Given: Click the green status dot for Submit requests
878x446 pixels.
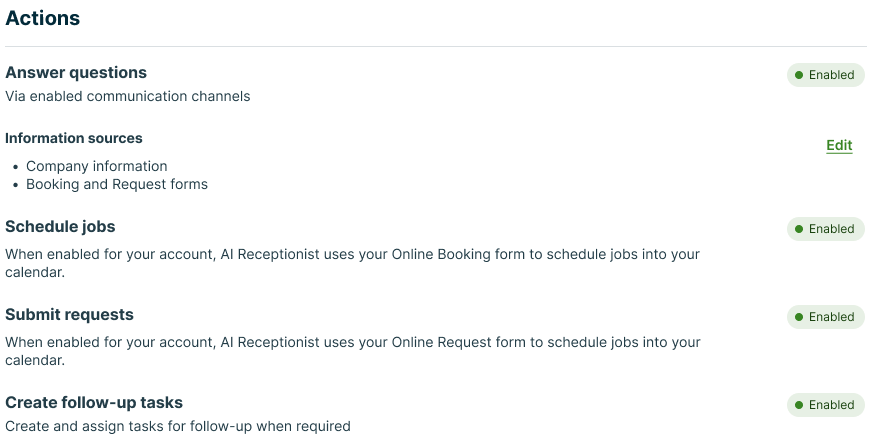Looking at the screenshot, I should tap(799, 317).
